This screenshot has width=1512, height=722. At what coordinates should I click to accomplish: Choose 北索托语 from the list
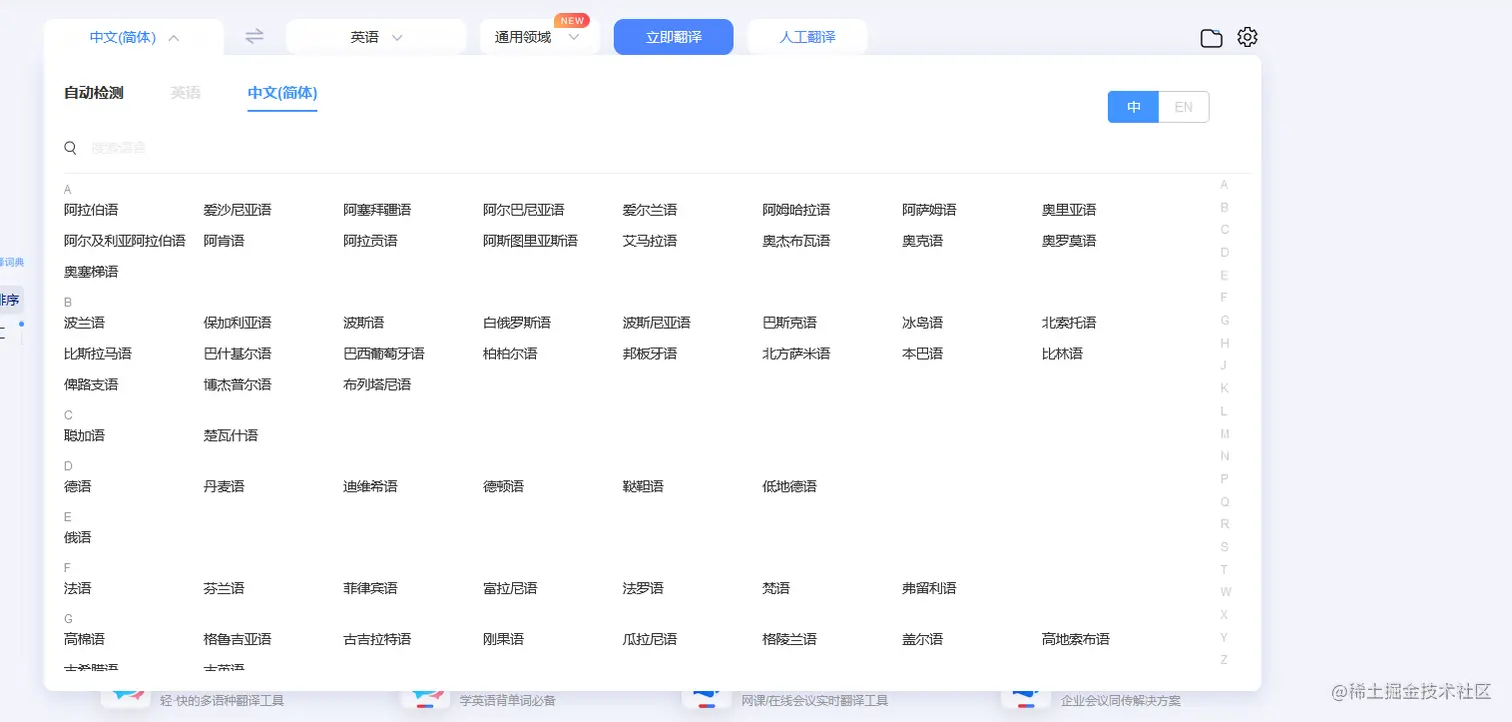coord(1069,323)
